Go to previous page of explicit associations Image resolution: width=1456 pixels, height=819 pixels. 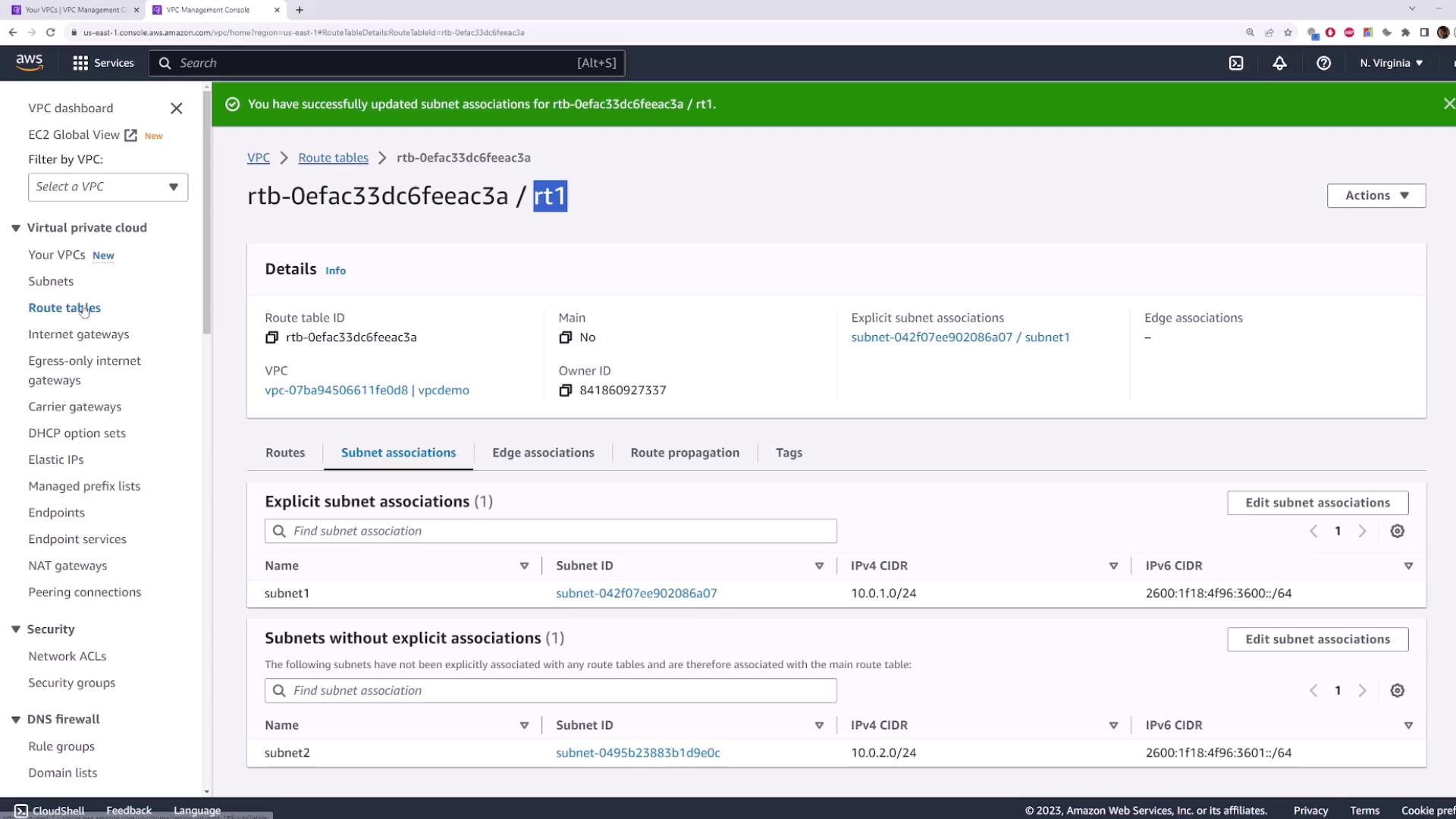click(x=1313, y=532)
